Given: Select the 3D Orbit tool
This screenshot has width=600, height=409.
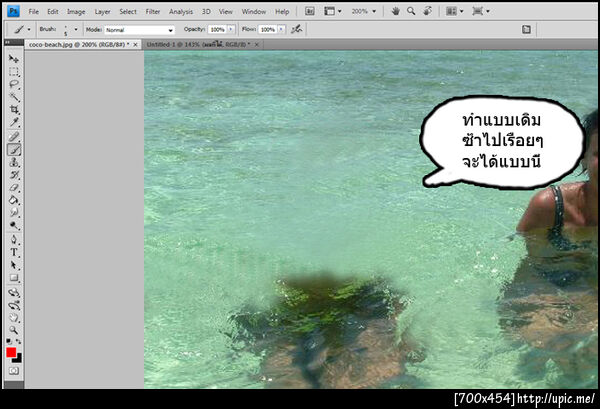Looking at the screenshot, I should pos(14,306).
